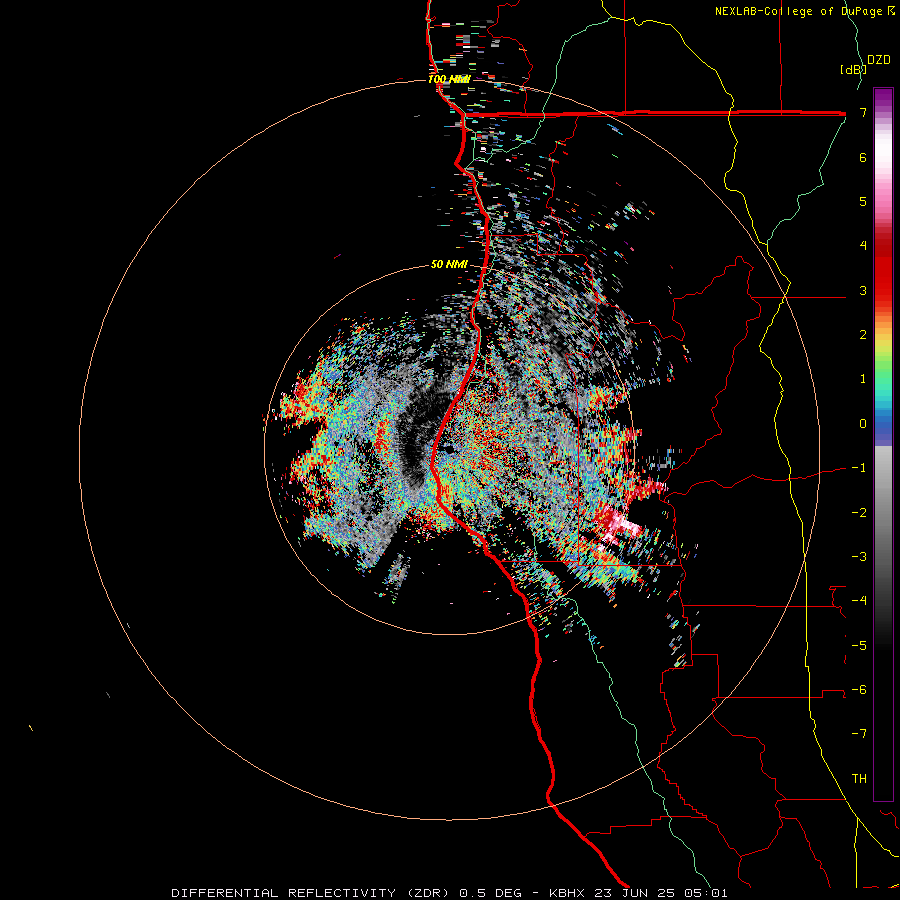Viewport: 900px width, 900px height.
Task: Click the TH threshold label on scale
Action: point(859,778)
